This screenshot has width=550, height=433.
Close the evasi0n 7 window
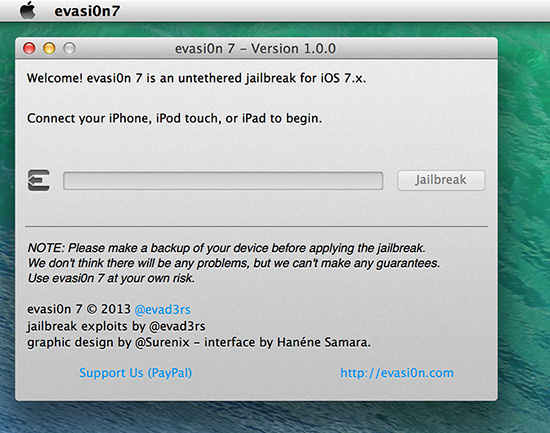[x=29, y=48]
